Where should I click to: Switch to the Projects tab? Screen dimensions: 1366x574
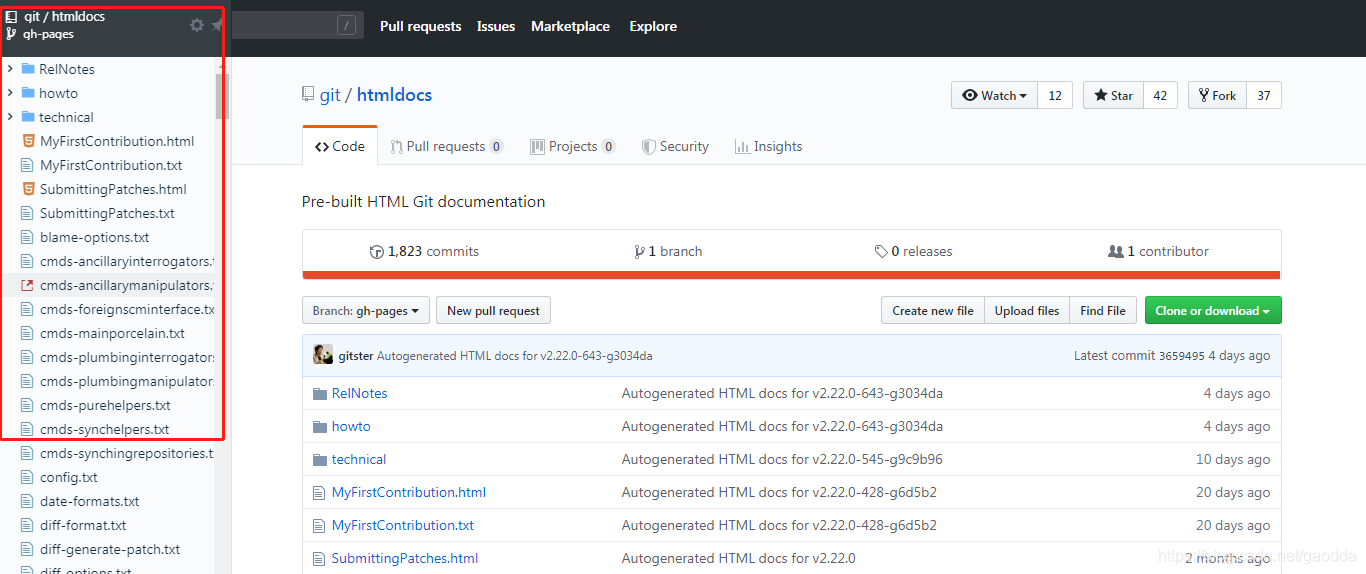572,146
